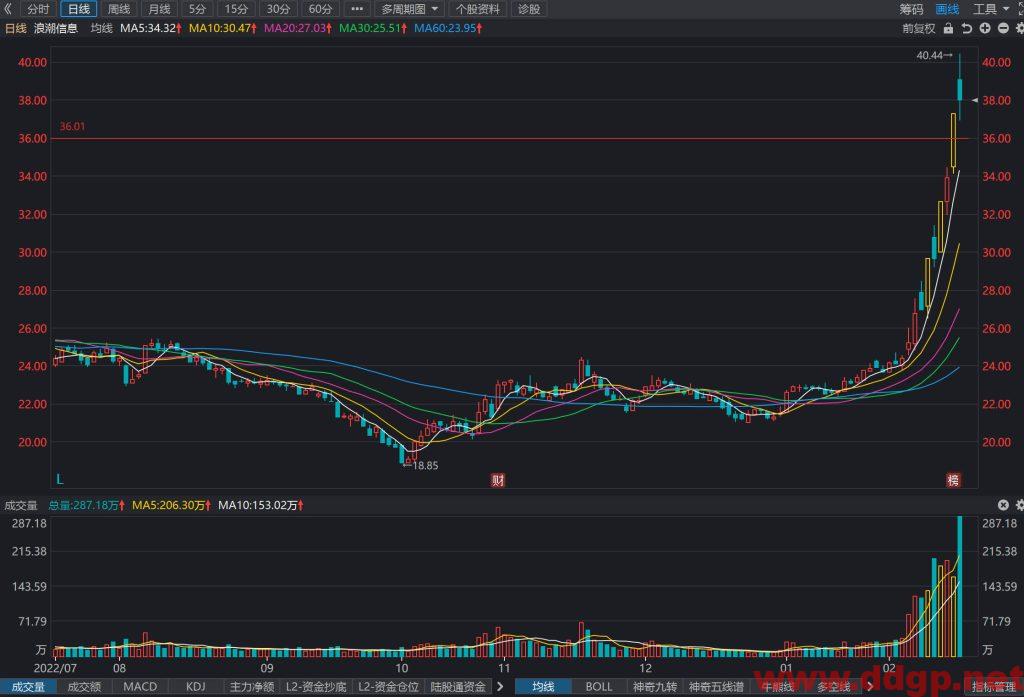Select the 5分 period
Image resolution: width=1024 pixels, height=697 pixels.
pyautogui.click(x=197, y=9)
